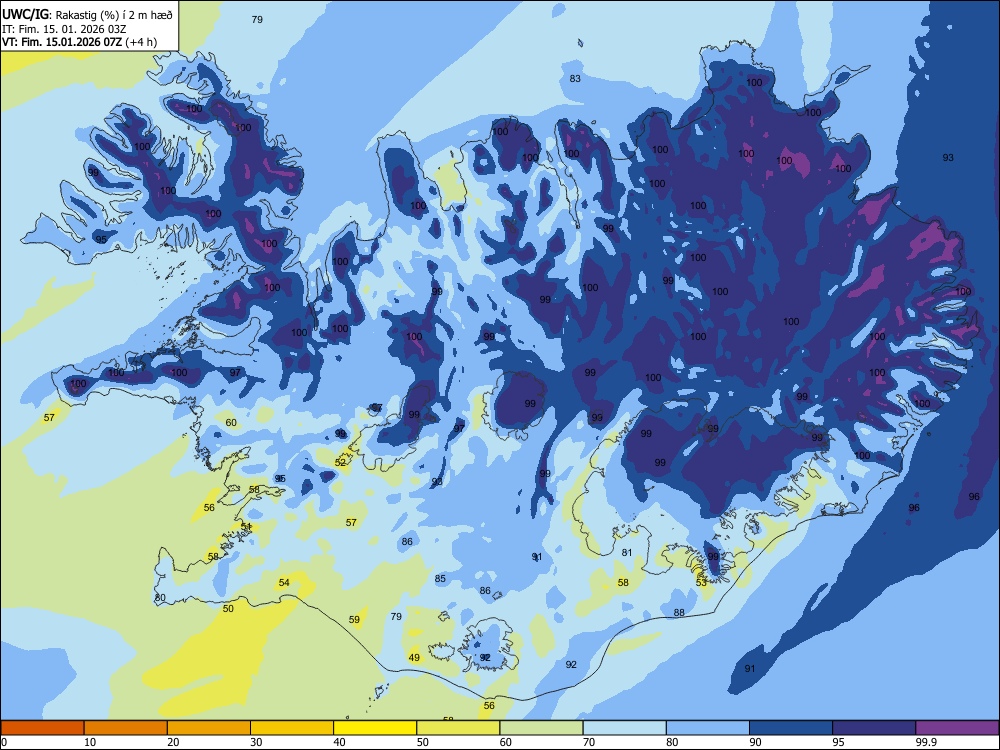Click the '81' humidity value label
This screenshot has width=1000, height=750.
tap(627, 552)
